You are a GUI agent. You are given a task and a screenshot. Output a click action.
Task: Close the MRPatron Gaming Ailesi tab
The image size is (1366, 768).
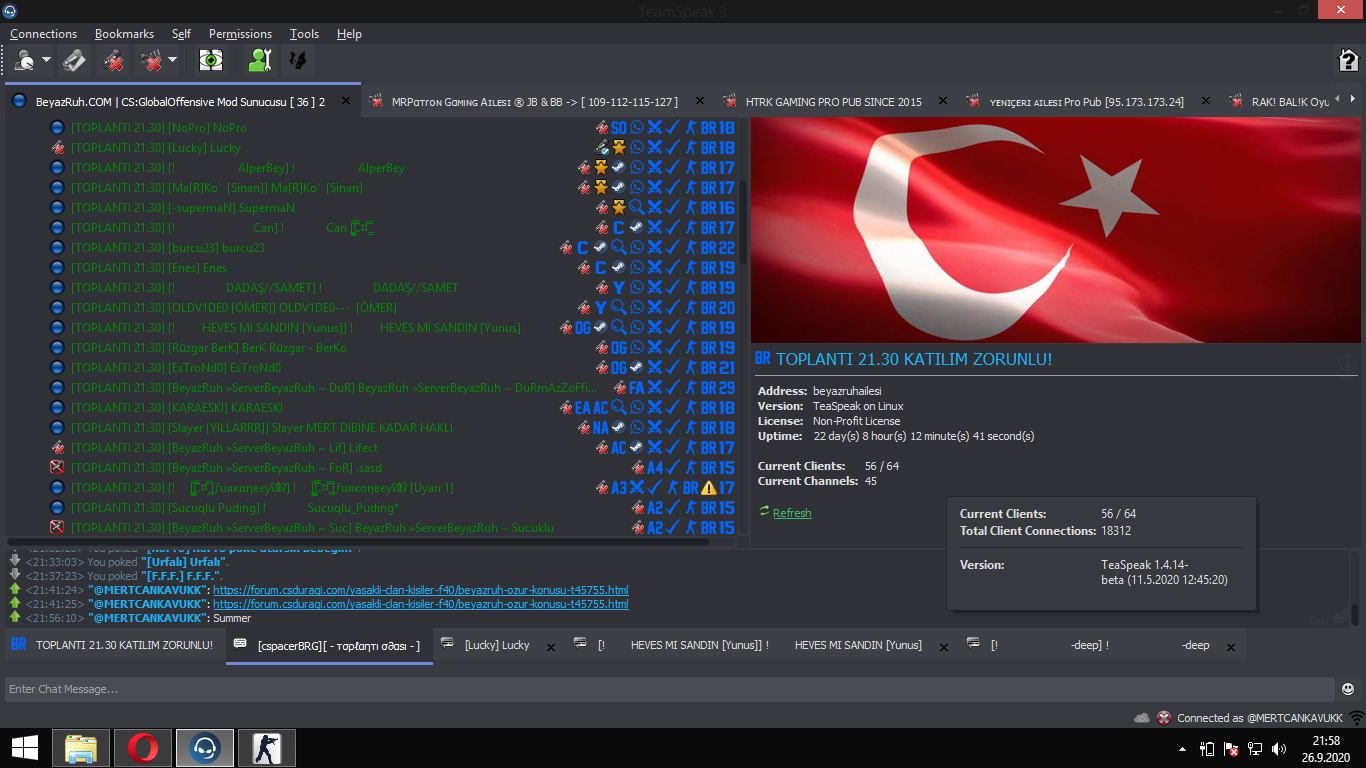[700, 101]
